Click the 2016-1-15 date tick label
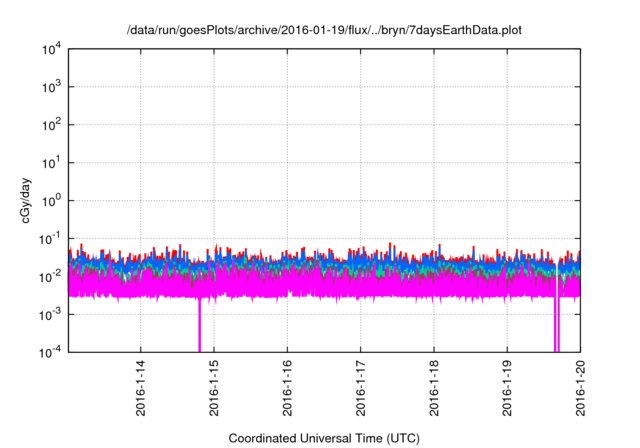The image size is (640, 448). [214, 388]
